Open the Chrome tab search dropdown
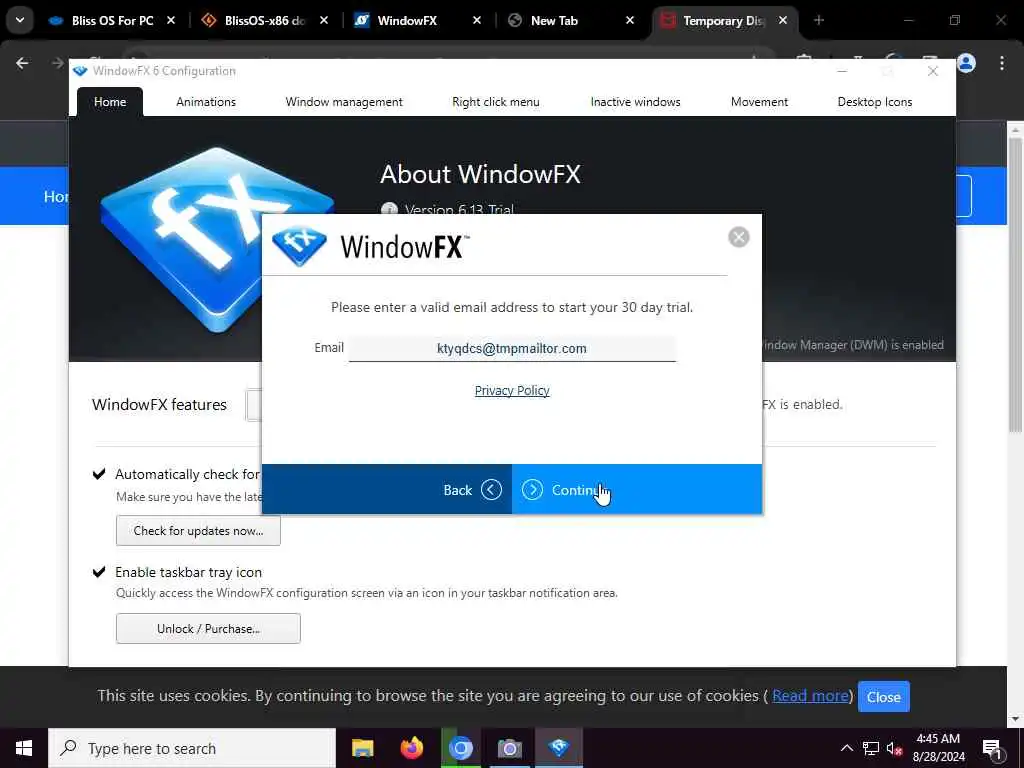1024x768 pixels. [x=20, y=20]
